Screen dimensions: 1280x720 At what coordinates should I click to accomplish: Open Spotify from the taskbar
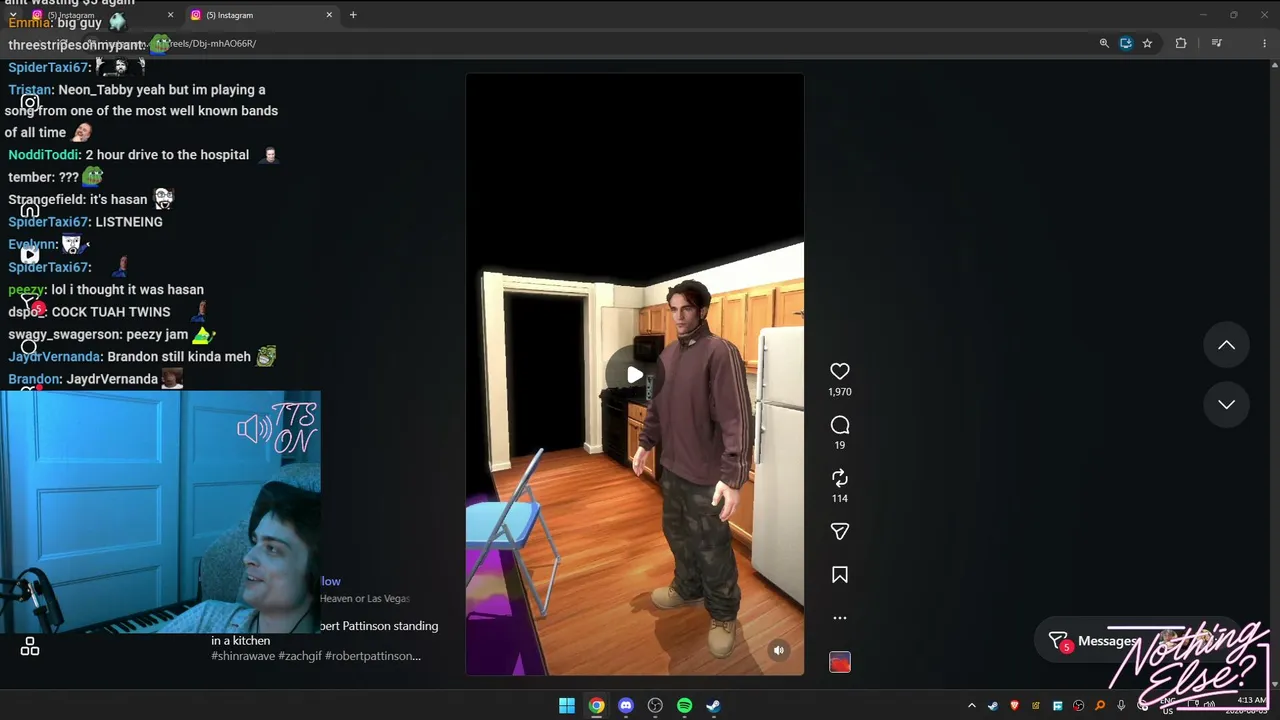click(x=684, y=706)
